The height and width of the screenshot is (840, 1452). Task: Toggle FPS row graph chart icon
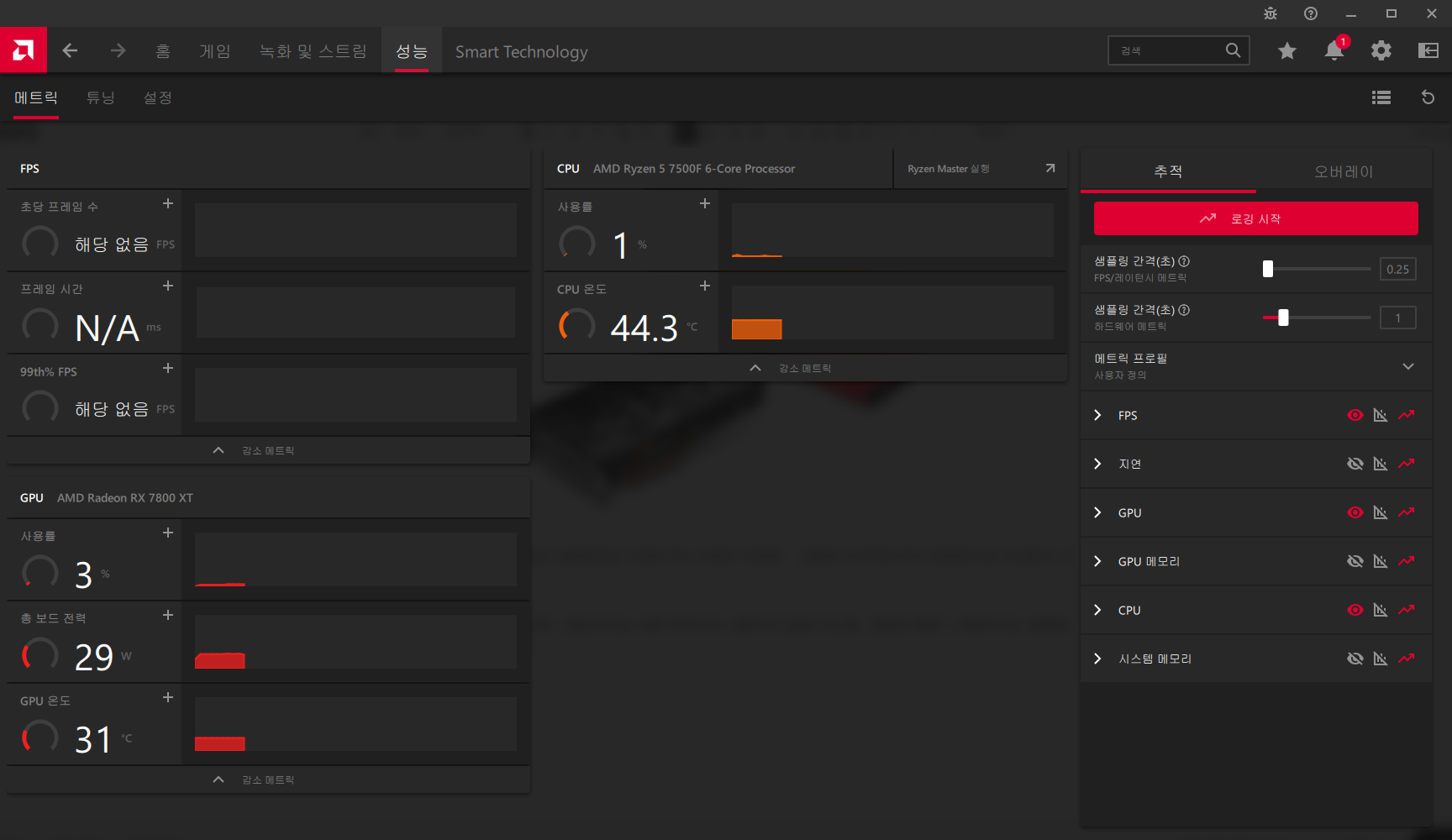1381,415
